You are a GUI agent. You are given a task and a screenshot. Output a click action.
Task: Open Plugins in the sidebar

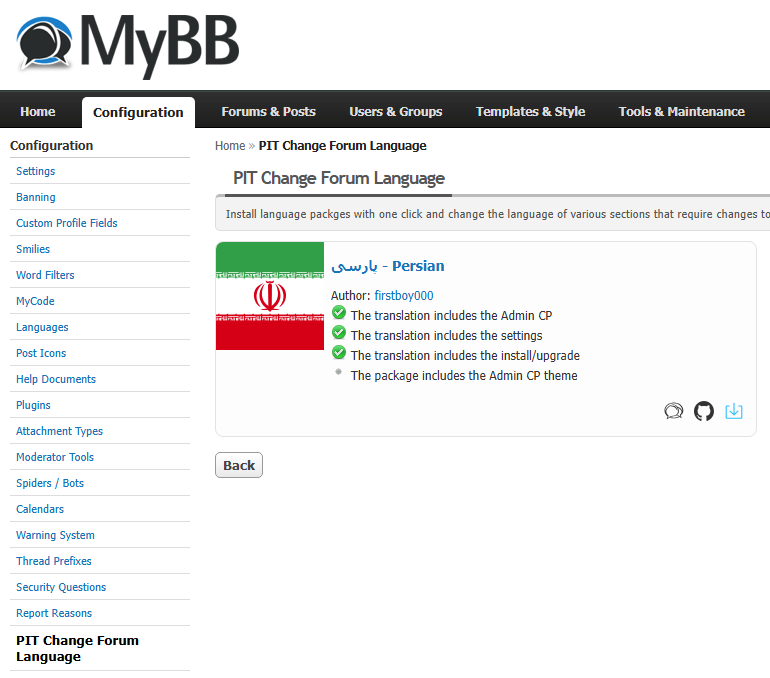[33, 405]
